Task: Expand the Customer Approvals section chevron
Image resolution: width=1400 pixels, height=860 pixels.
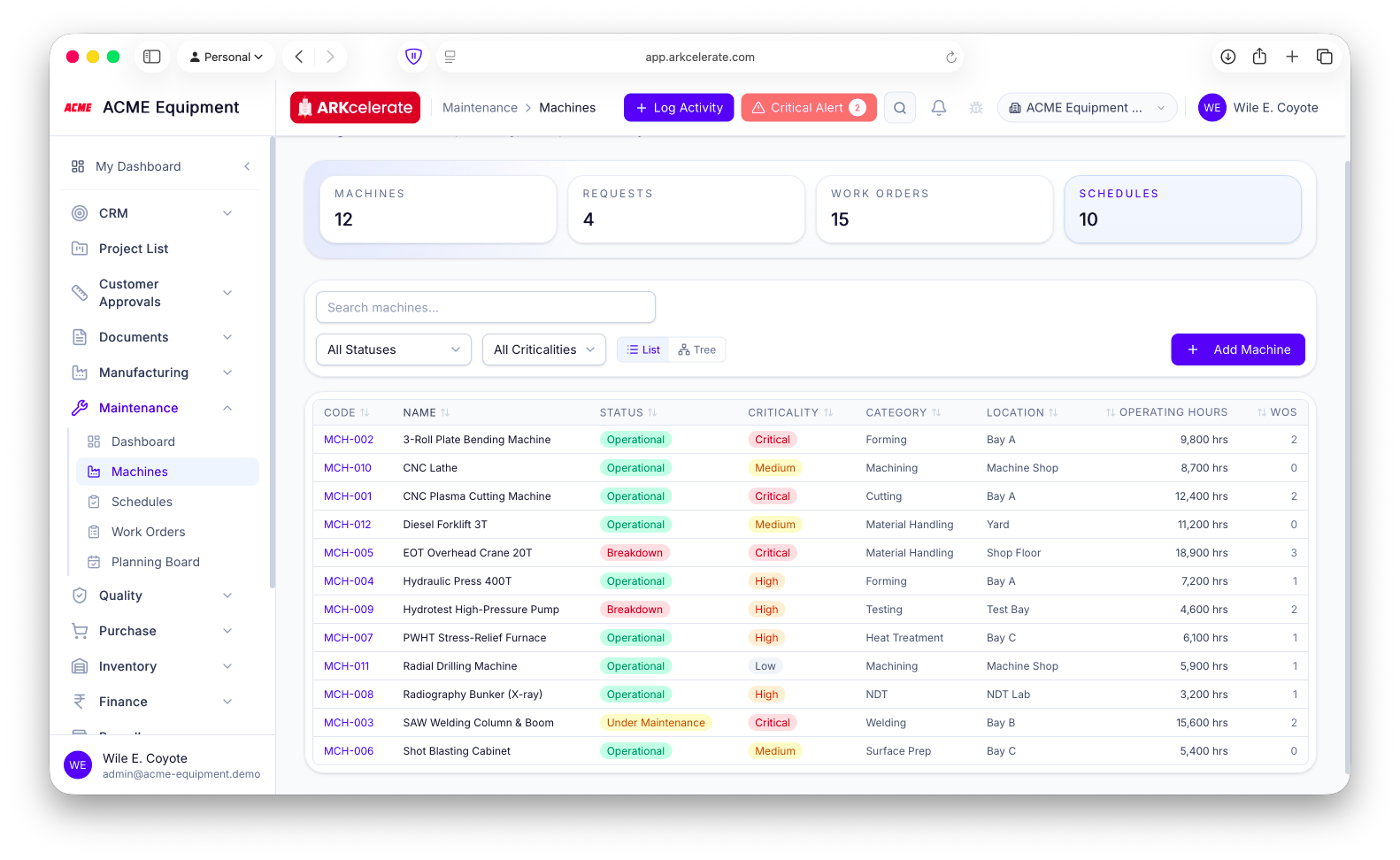Action: point(227,293)
